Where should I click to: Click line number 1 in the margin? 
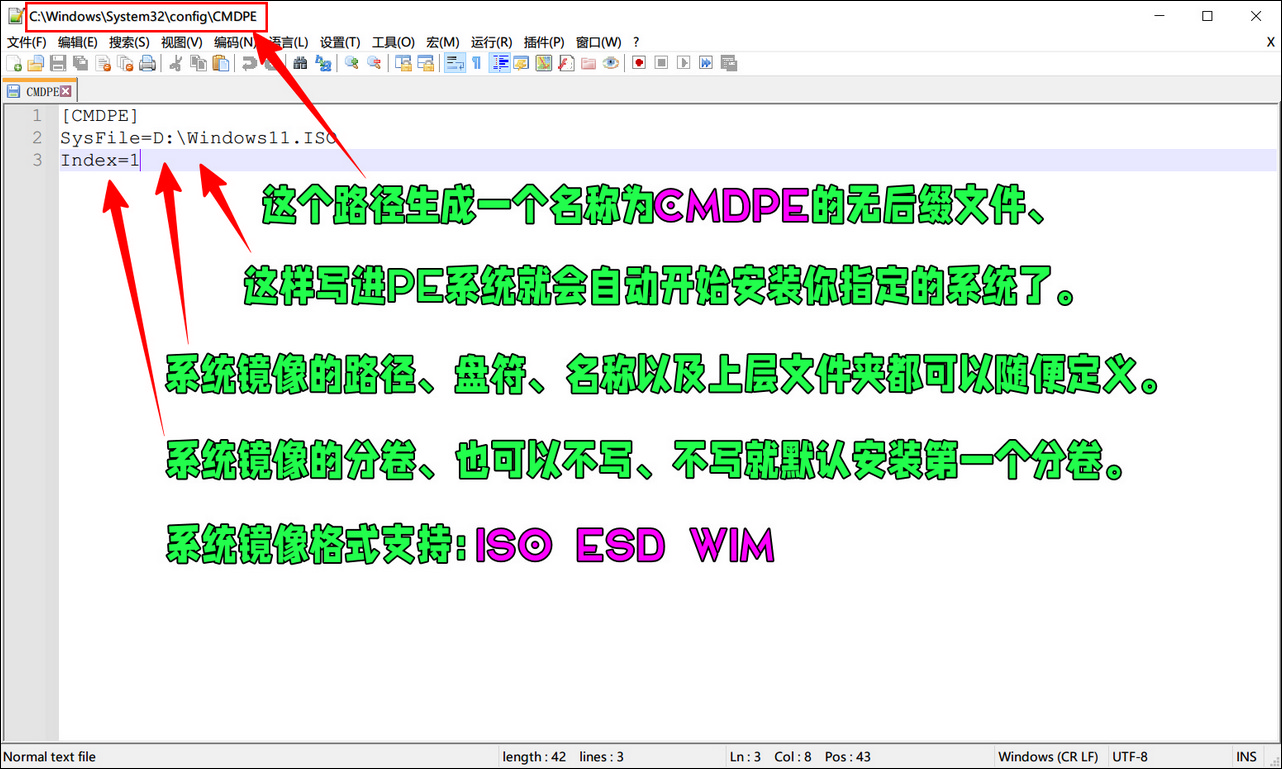tap(37, 115)
